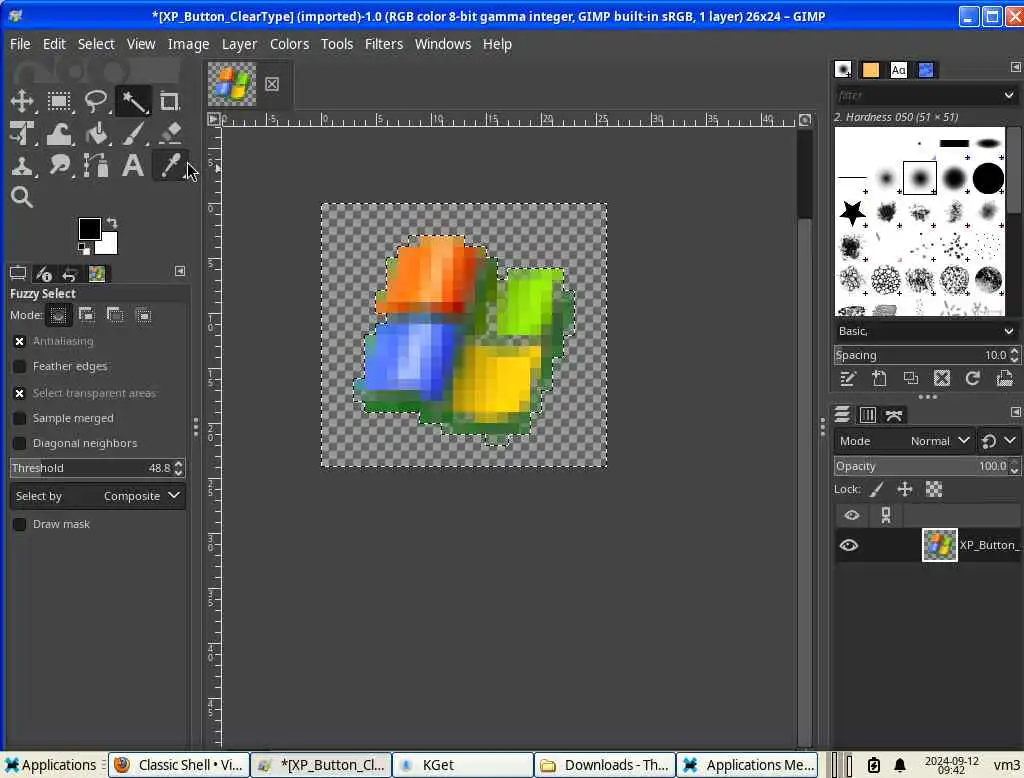
Task: Switch to KGet in taskbar
Action: click(462, 765)
